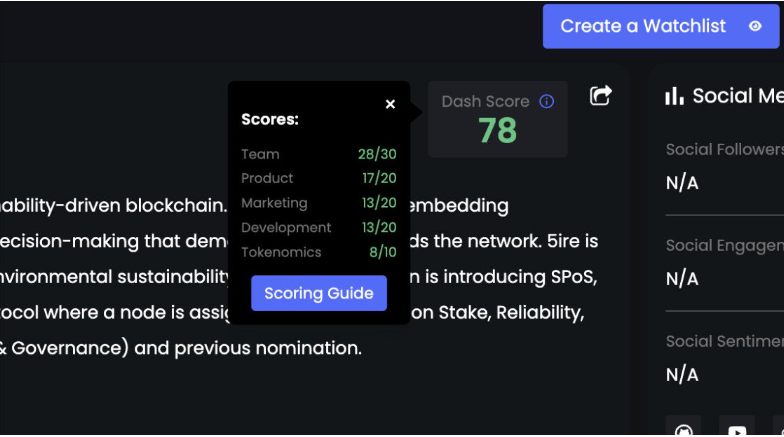Click the Scores: heading in the popup
The height and width of the screenshot is (437, 784).
[270, 120]
